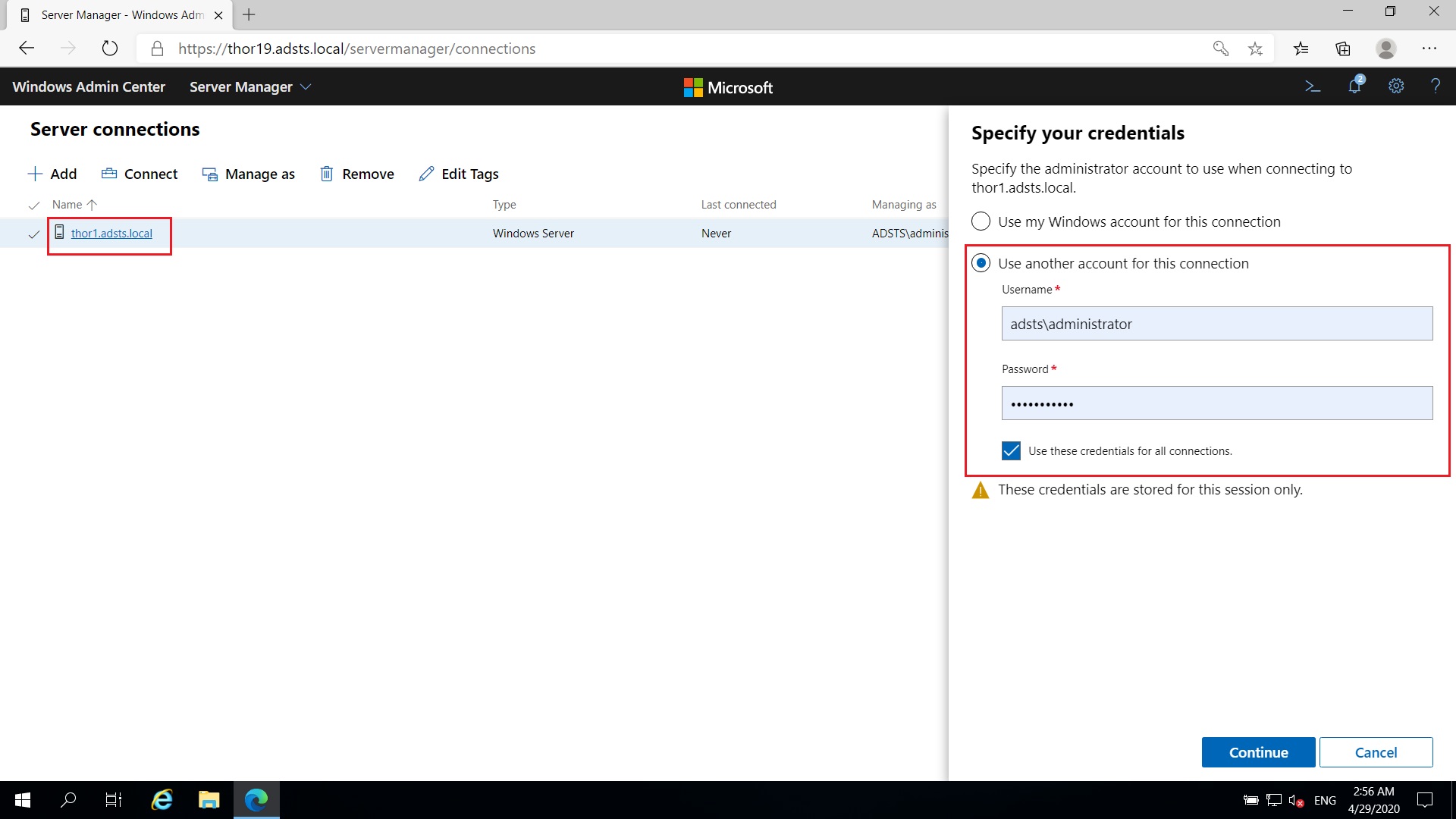1456x819 pixels.
Task: Click Windows Admin Center title
Action: coord(89,87)
